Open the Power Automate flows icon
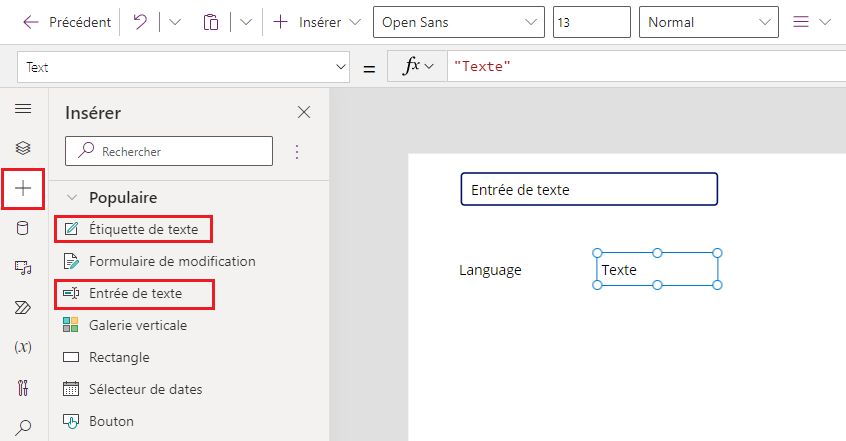846x441 pixels. coord(23,307)
